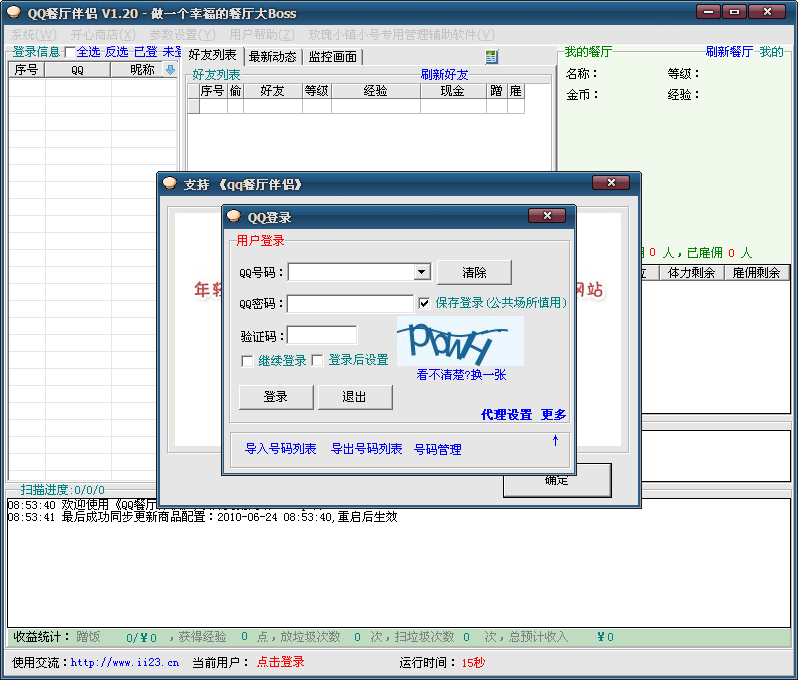
Task: Maximize the QQ餐厅伴侣 main window
Action: click(x=734, y=12)
